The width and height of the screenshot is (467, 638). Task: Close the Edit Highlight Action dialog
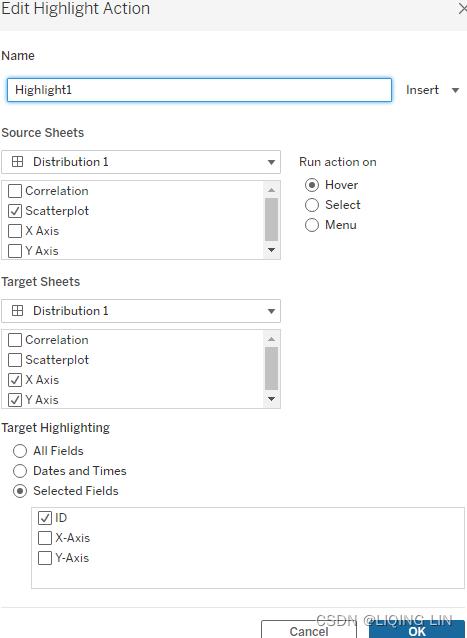(x=463, y=9)
